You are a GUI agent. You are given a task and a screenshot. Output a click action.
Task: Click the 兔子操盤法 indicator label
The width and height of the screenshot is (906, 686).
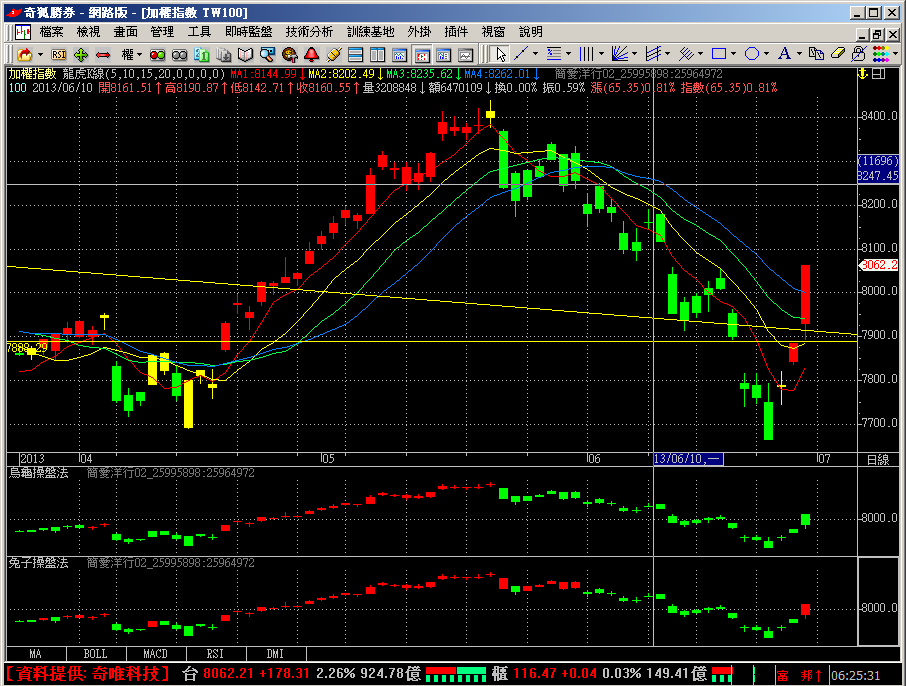(38, 563)
